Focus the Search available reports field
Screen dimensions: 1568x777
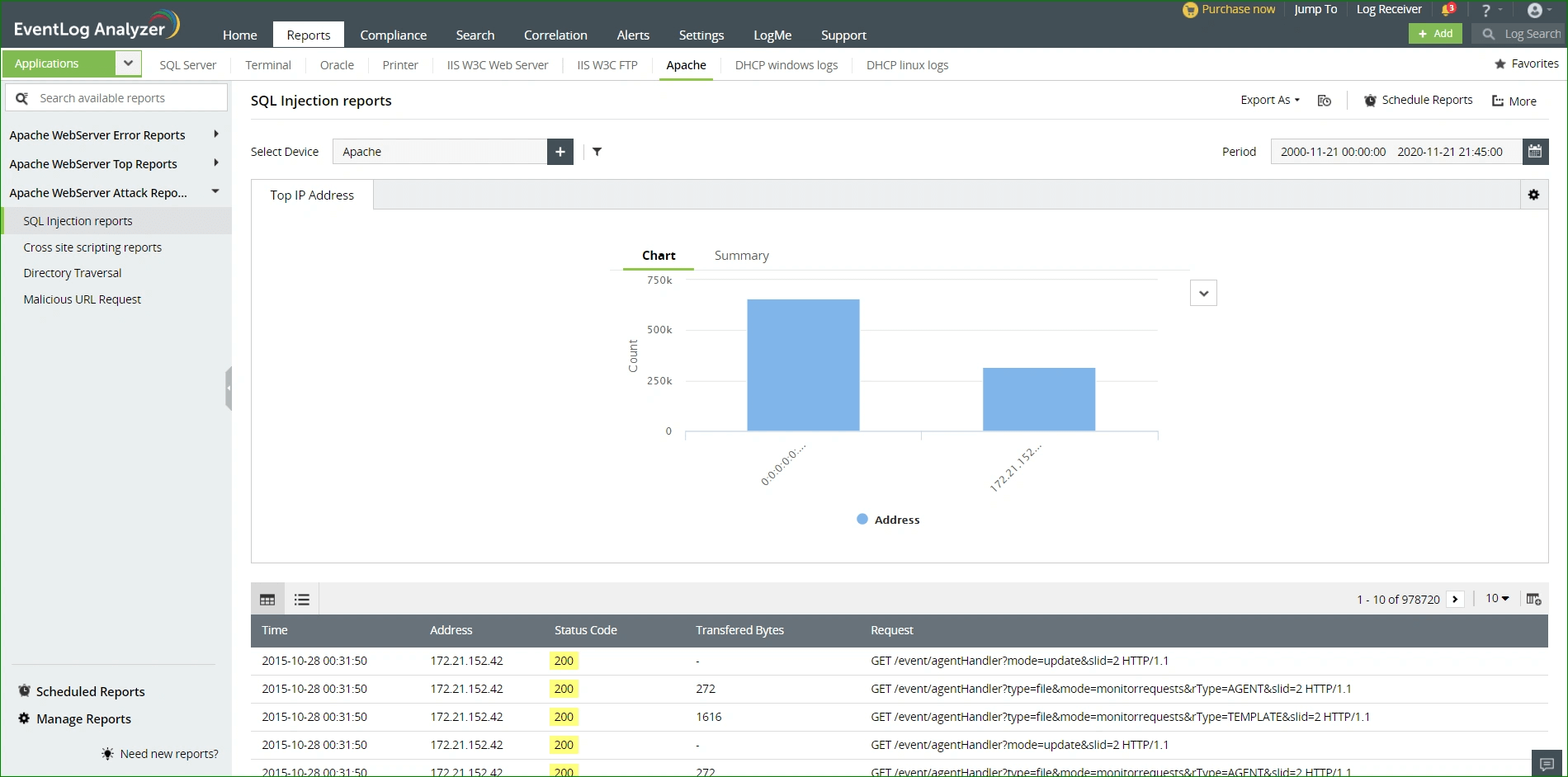pyautogui.click(x=116, y=98)
